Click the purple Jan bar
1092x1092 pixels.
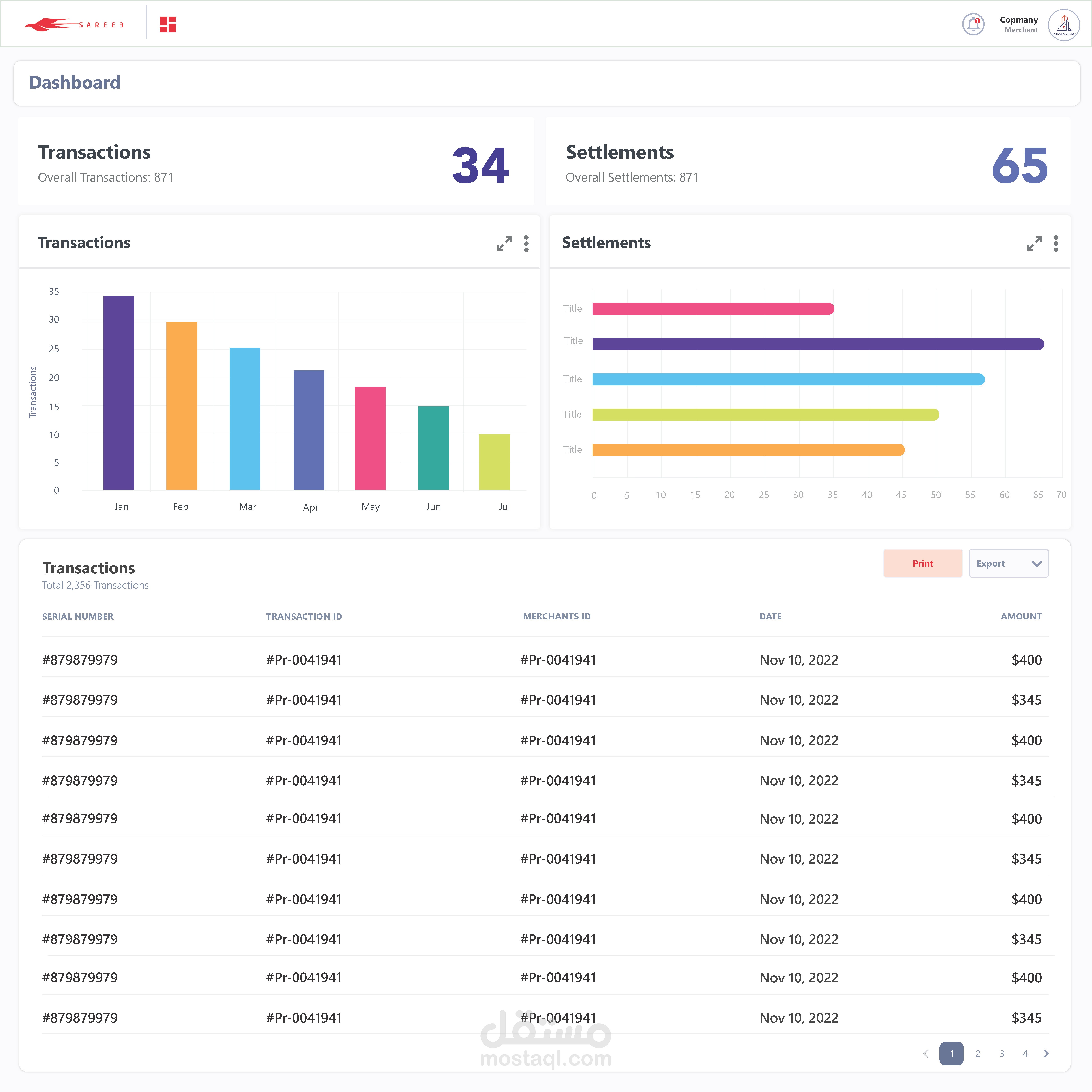[x=119, y=393]
